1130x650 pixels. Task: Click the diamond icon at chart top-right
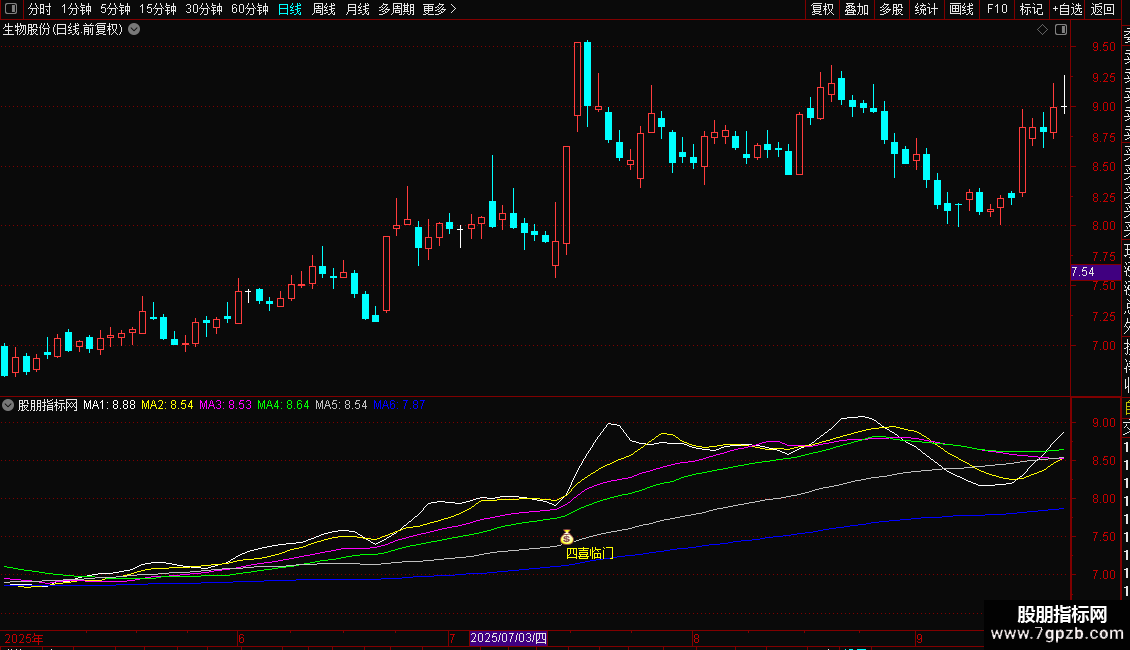tap(1042, 30)
